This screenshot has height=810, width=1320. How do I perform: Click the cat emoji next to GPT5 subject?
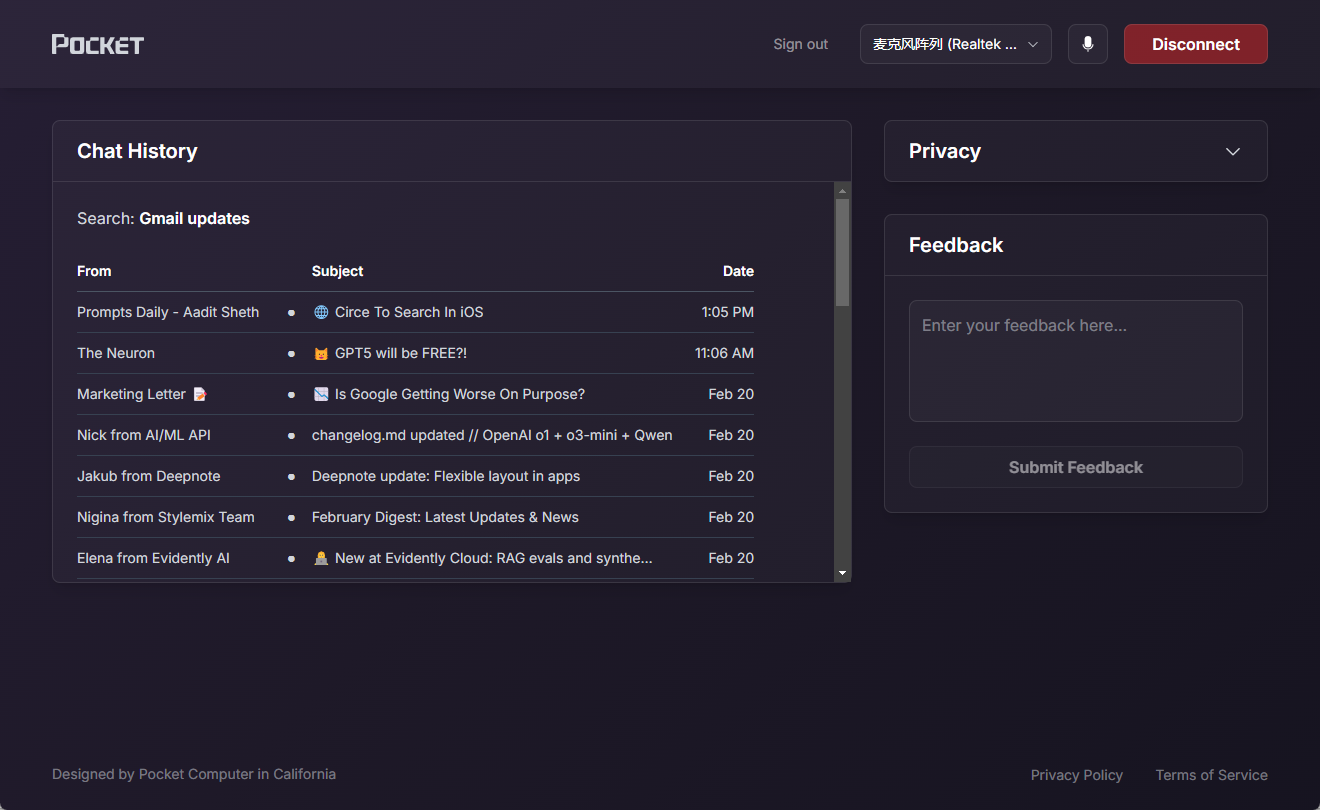(x=321, y=353)
